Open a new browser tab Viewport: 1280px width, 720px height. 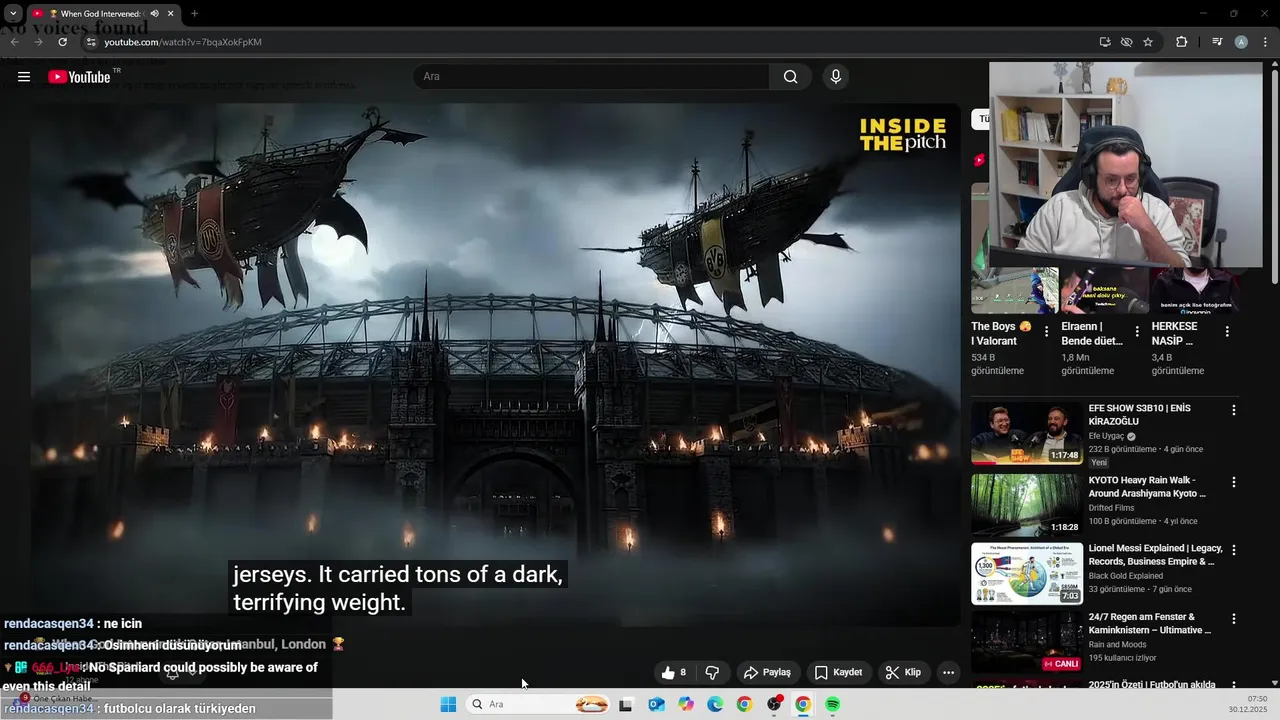tap(194, 14)
